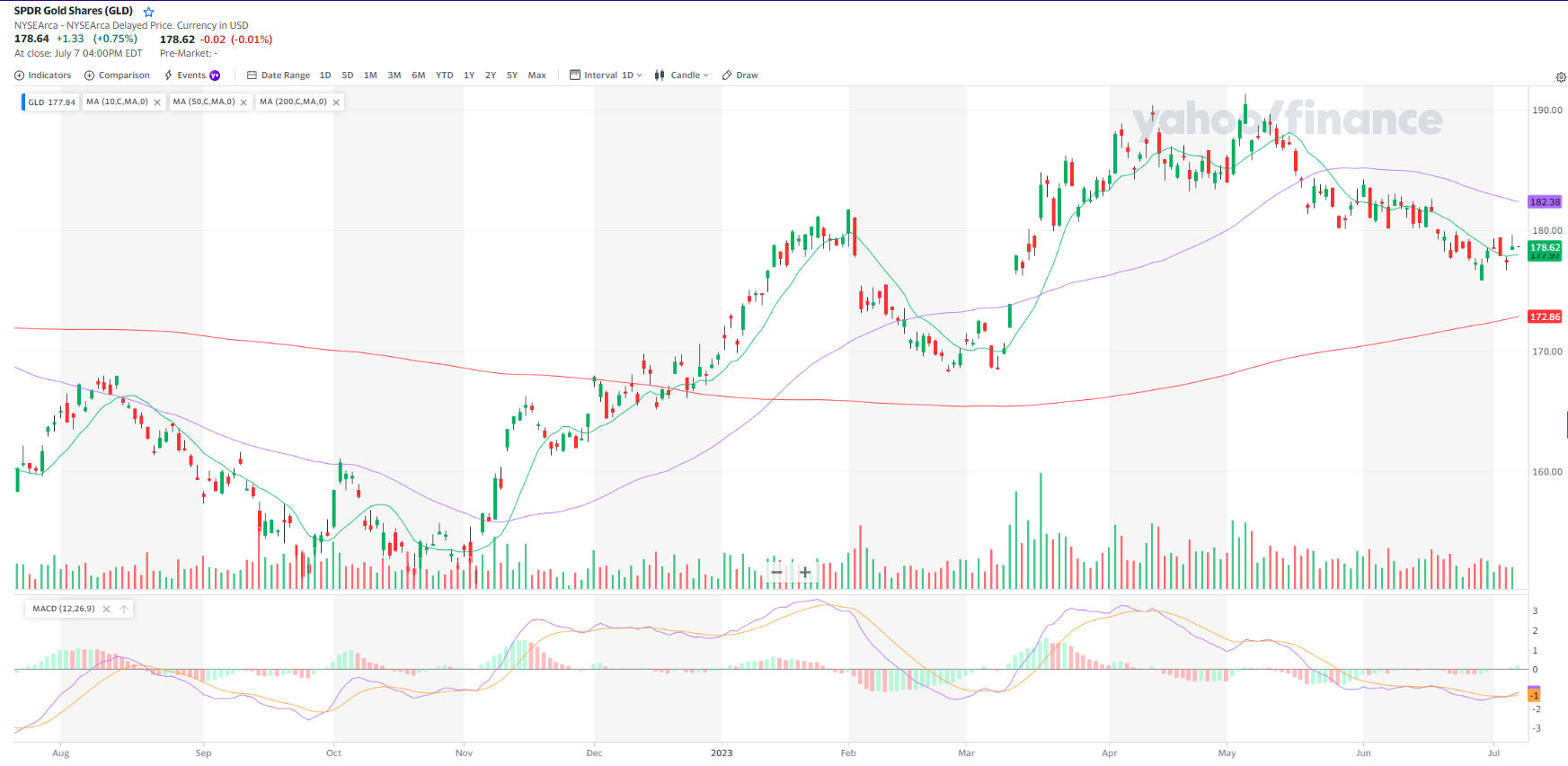Move MACD panel up with arrow icon
1568x766 pixels.
(124, 610)
